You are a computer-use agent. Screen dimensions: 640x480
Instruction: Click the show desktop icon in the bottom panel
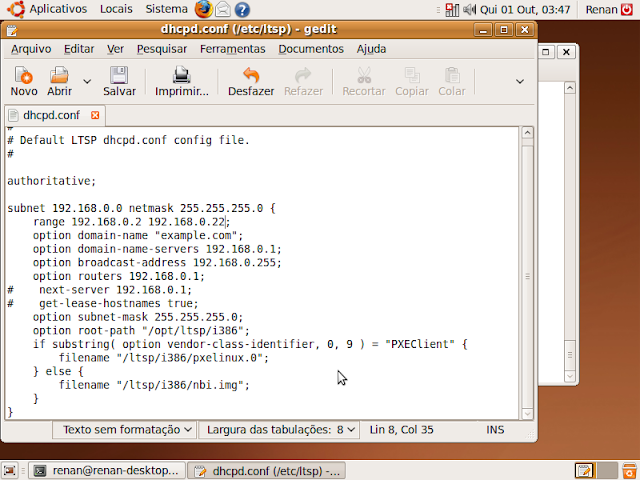[x=9, y=471]
